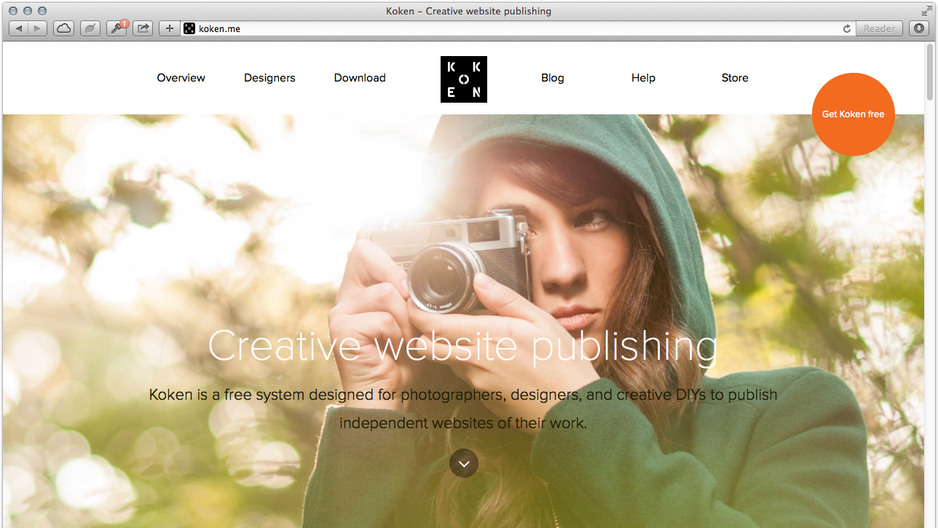
Task: Open the key extension with notification badge
Action: [117, 28]
